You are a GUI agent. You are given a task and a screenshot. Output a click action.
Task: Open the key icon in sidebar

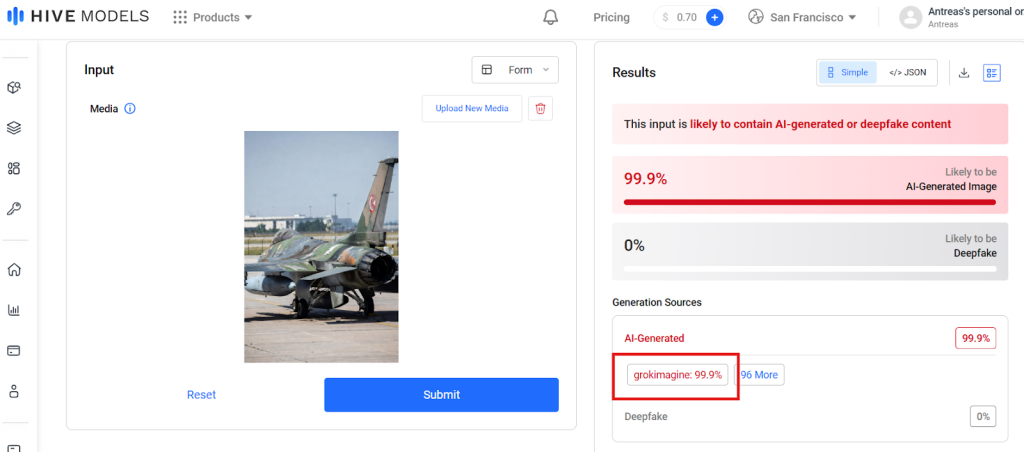(x=14, y=209)
